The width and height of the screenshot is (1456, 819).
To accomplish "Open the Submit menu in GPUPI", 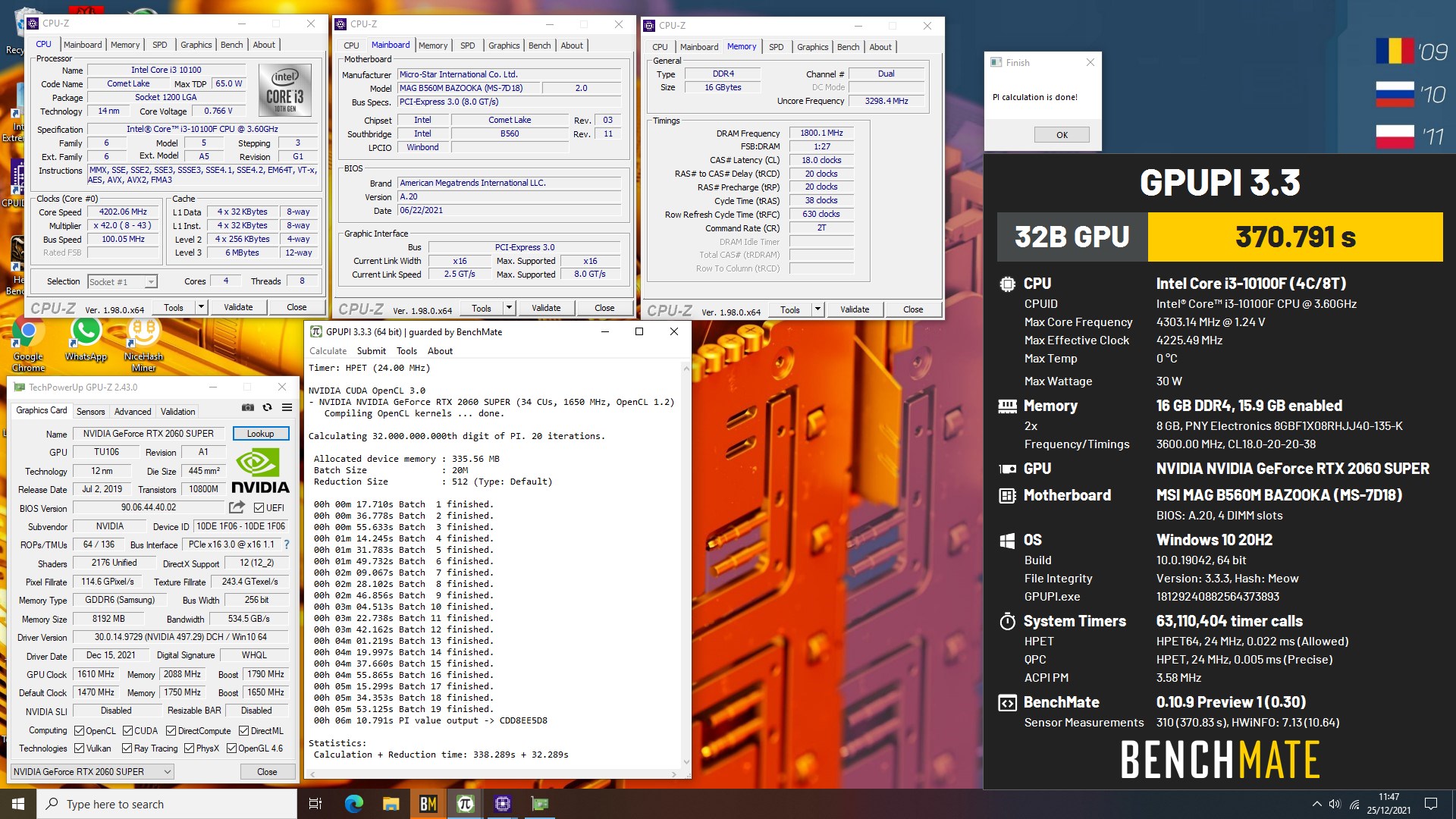I will pos(371,351).
